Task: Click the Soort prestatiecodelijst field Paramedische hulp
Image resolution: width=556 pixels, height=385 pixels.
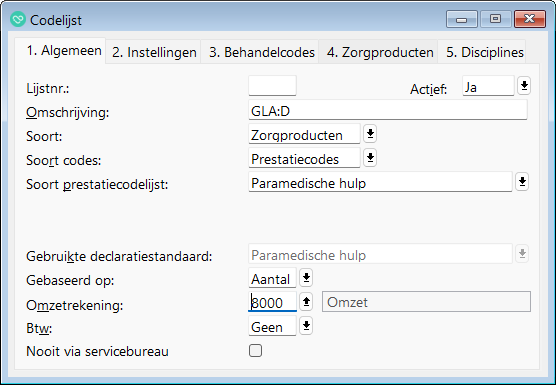Action: 380,182
